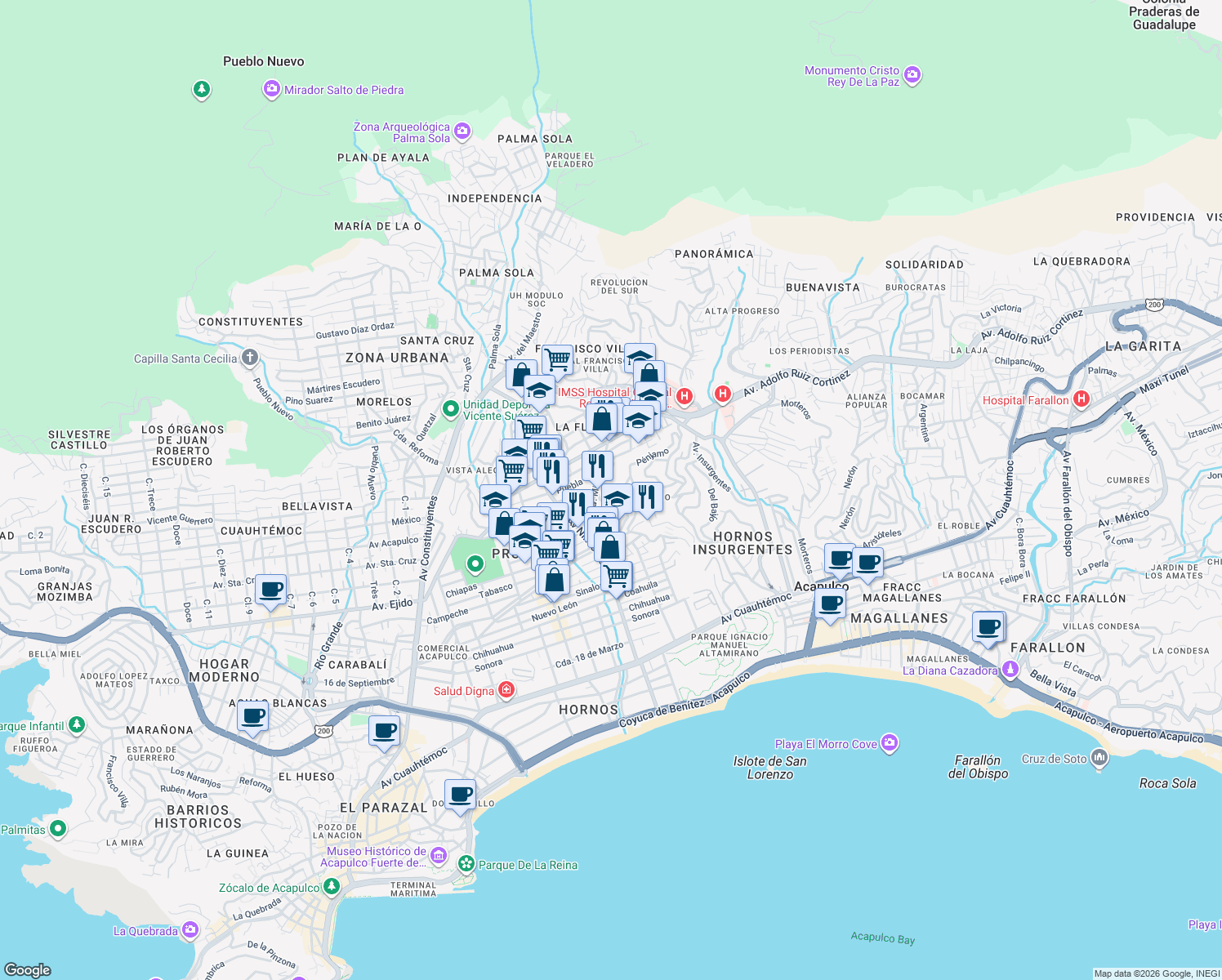
Task: Select the Capilla Santa Cecilia church pin
Action: 248,355
